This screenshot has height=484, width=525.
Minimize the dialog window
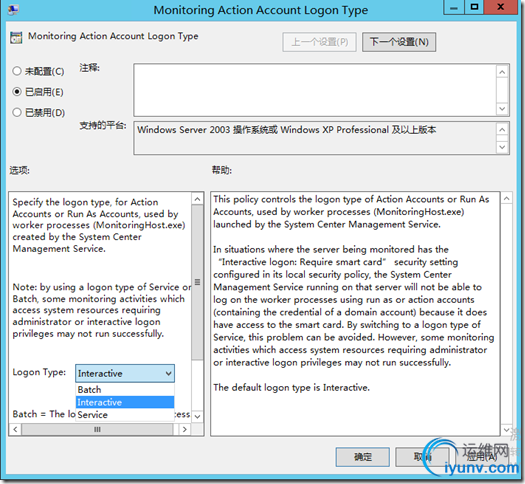tap(454, 7)
